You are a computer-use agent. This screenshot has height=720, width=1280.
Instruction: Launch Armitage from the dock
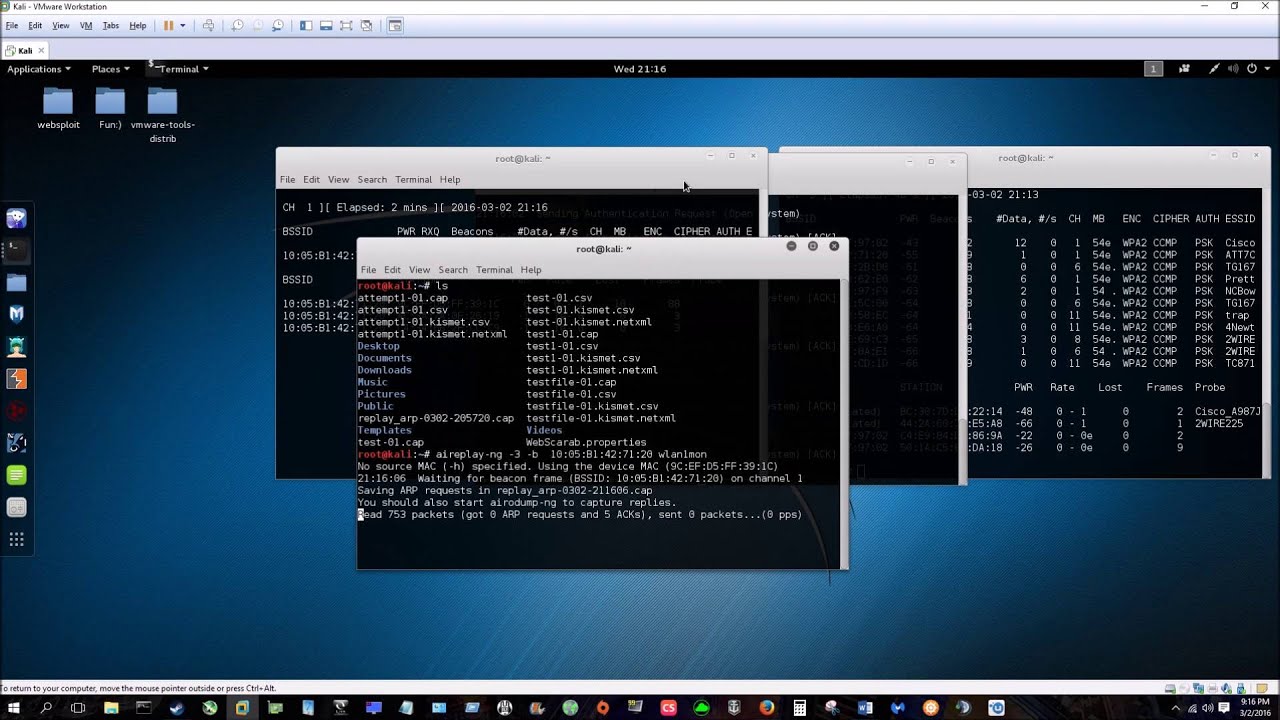pos(17,347)
